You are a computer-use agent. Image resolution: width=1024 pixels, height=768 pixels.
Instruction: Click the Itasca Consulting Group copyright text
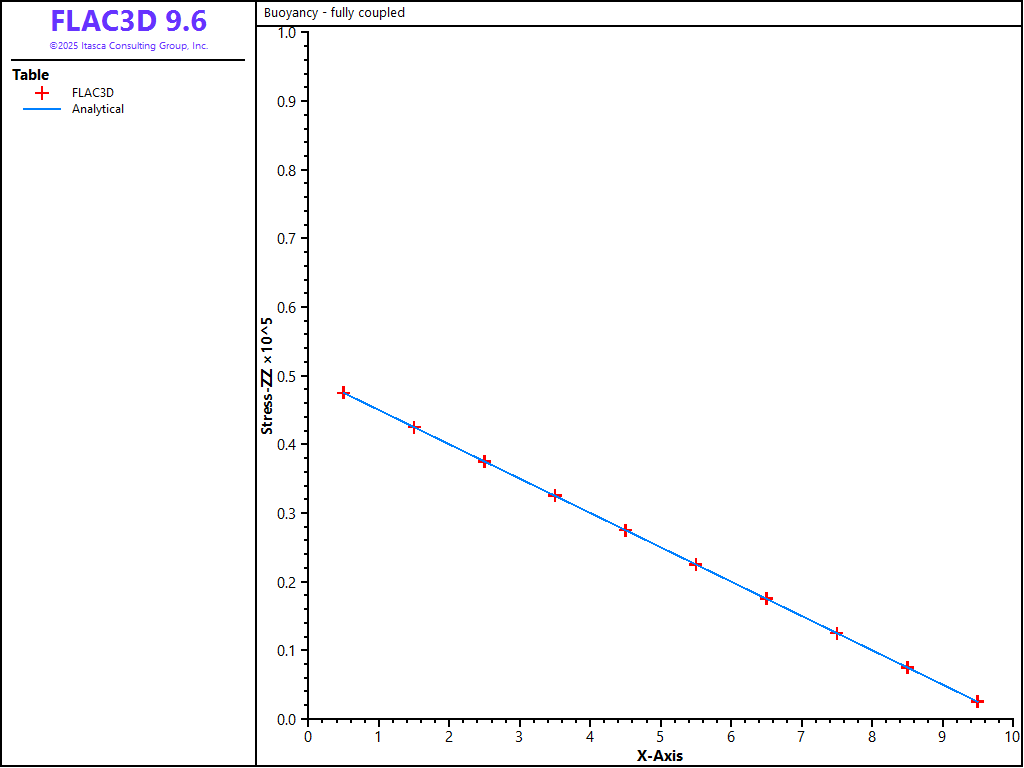(x=128, y=46)
